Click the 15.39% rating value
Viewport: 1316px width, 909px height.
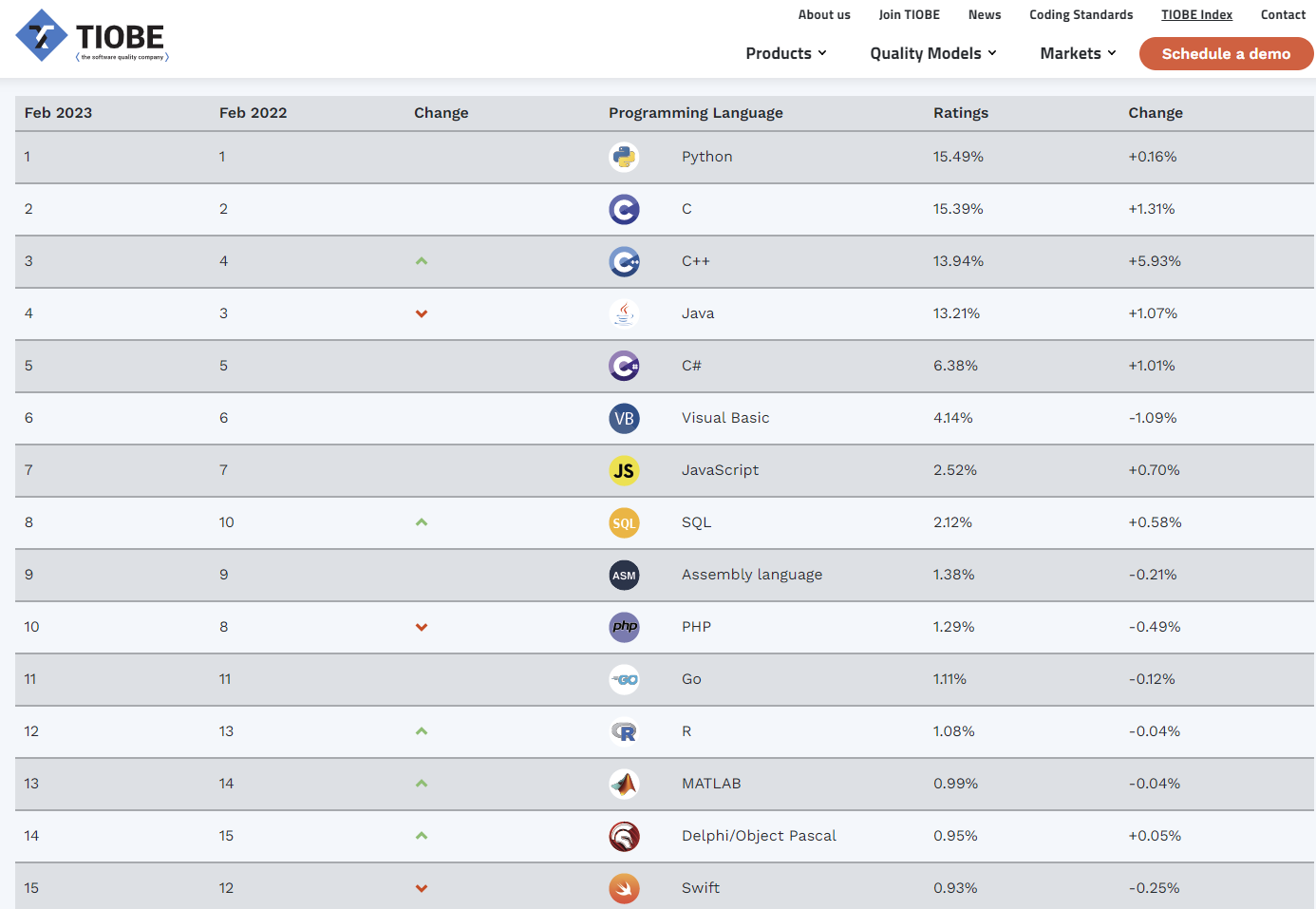pos(958,209)
